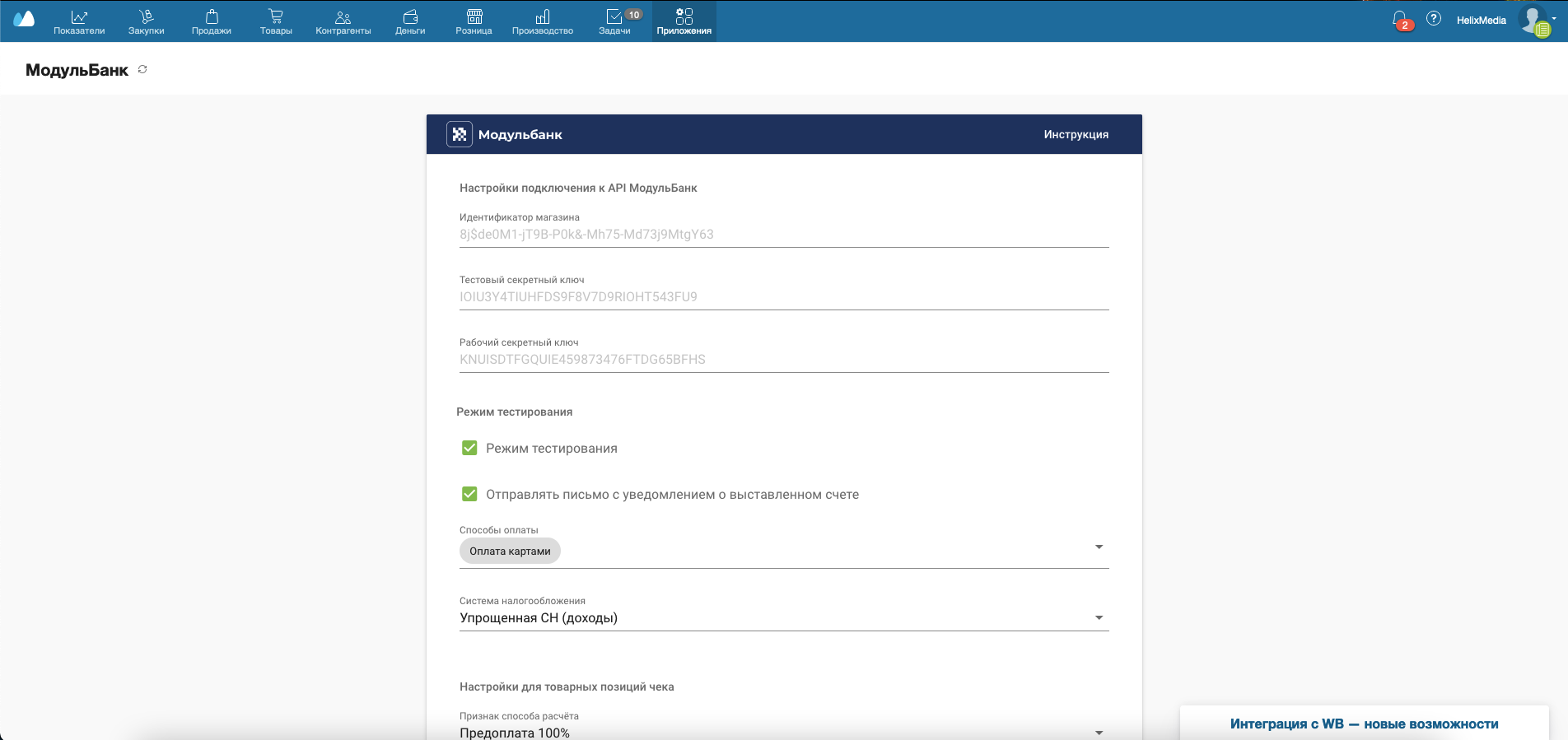Disable the Режим тестирования checkbox
Image resolution: width=1568 pixels, height=740 pixels.
[469, 448]
